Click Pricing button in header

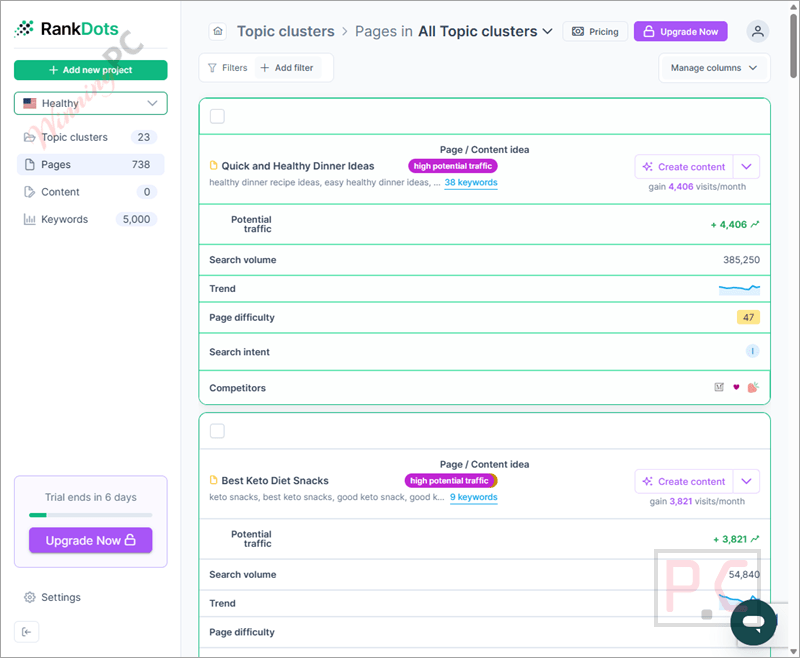coord(595,32)
